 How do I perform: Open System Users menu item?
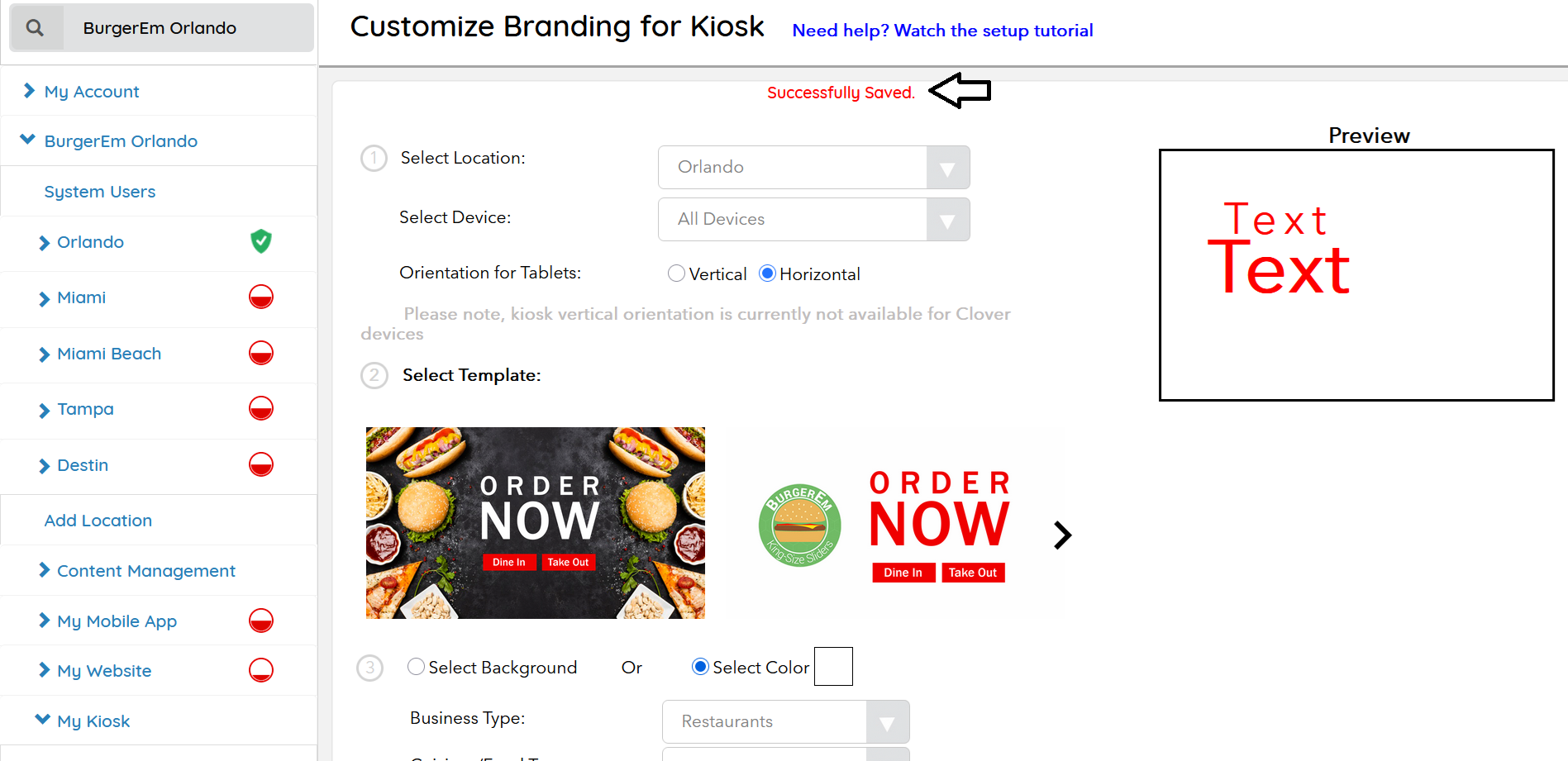point(100,192)
